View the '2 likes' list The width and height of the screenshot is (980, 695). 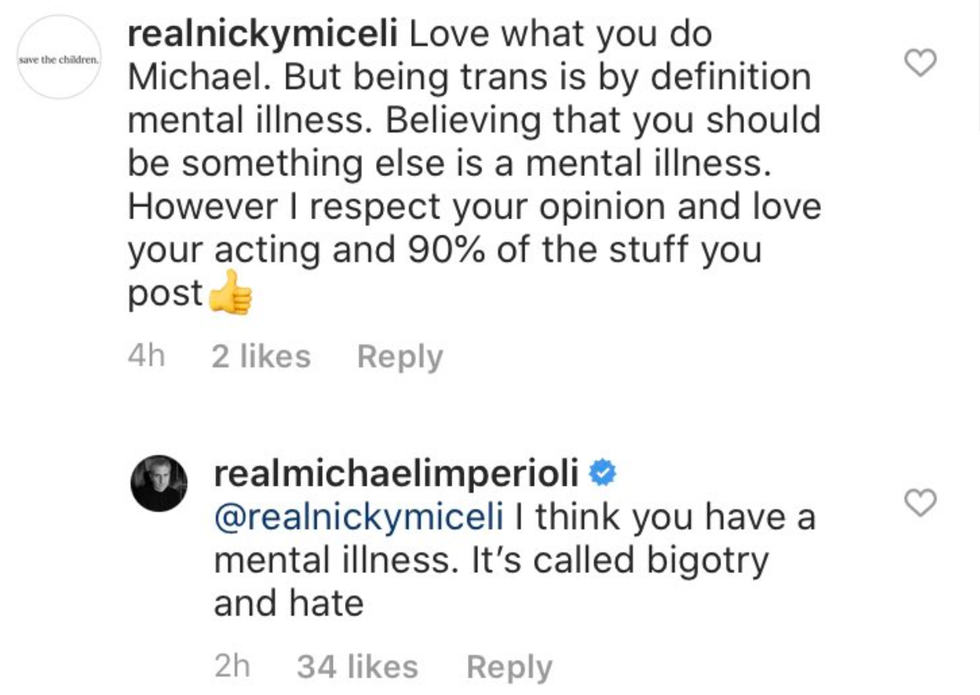click(x=261, y=357)
